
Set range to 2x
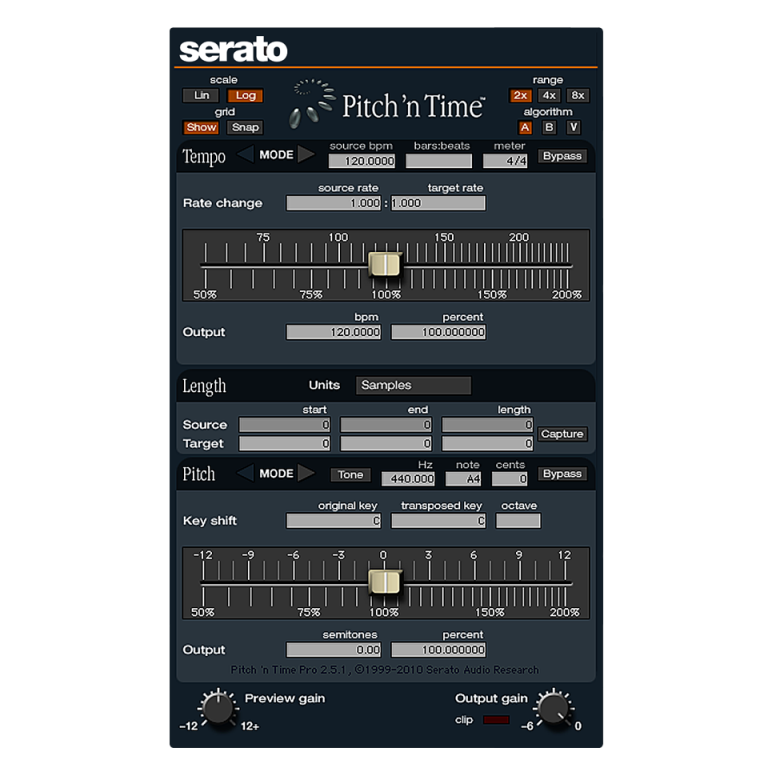pos(520,95)
